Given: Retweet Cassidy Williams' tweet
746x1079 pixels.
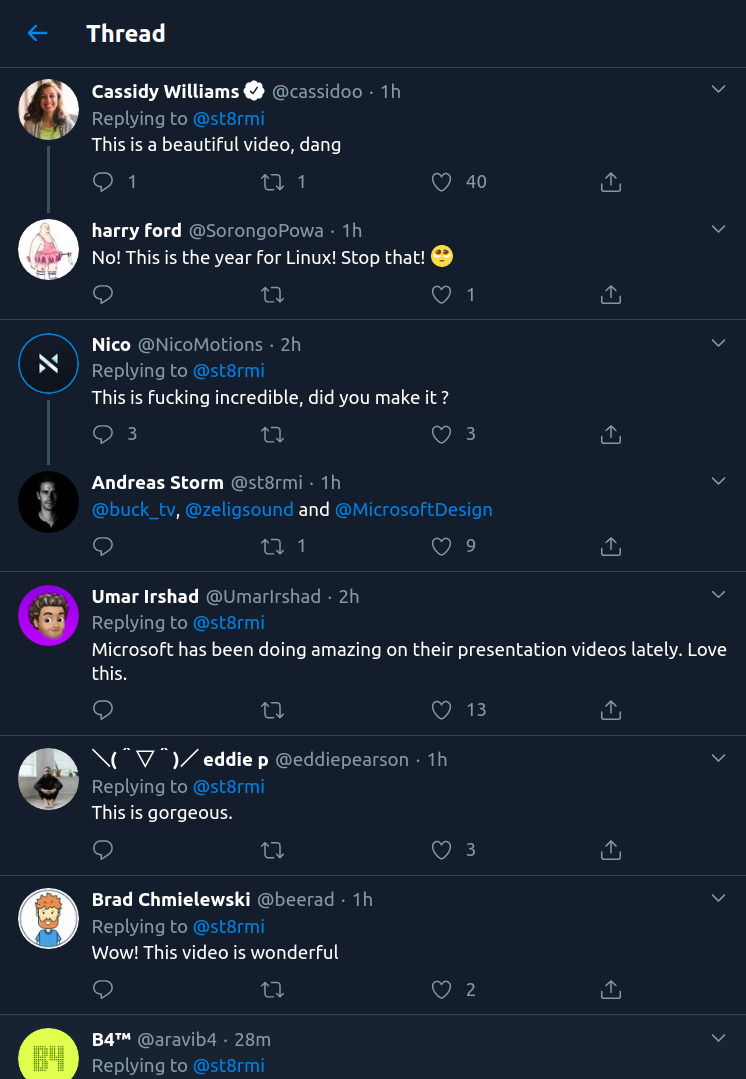Looking at the screenshot, I should pyautogui.click(x=273, y=182).
